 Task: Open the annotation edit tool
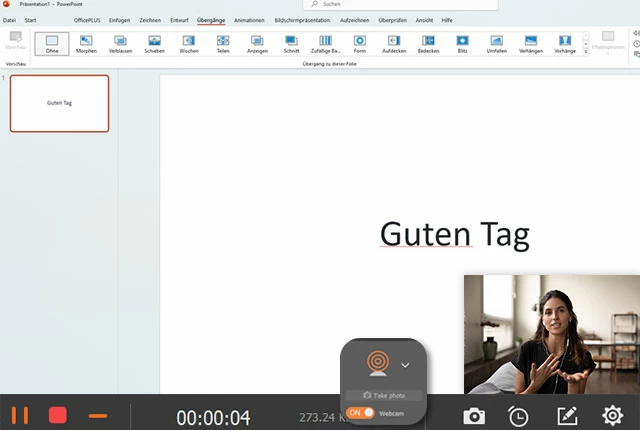pos(567,416)
